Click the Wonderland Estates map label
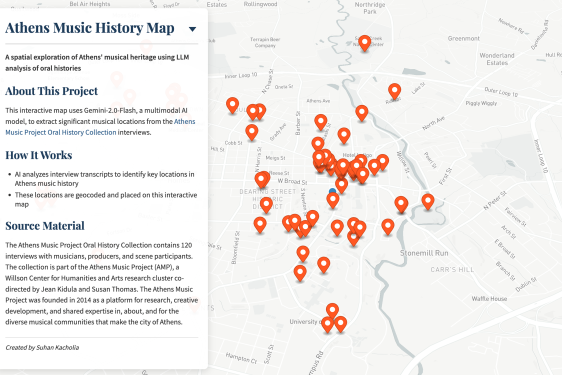 pyautogui.click(x=497, y=59)
